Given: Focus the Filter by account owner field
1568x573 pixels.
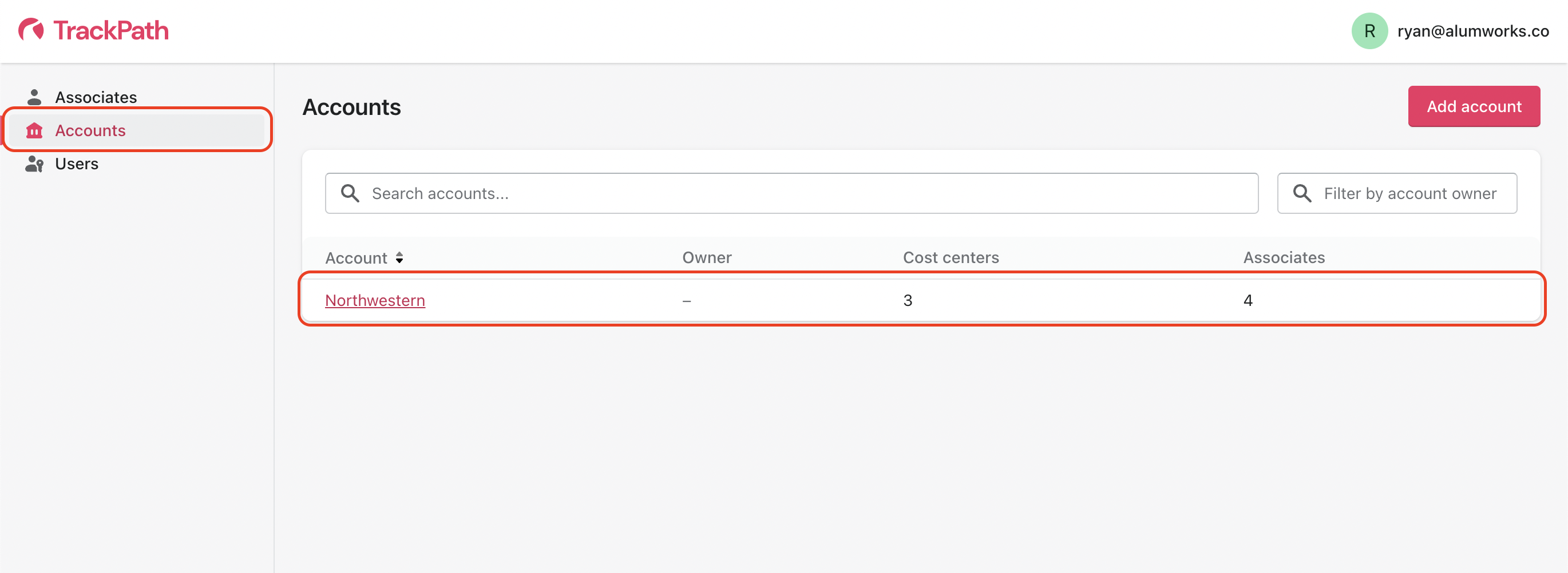Looking at the screenshot, I should click(x=1409, y=193).
